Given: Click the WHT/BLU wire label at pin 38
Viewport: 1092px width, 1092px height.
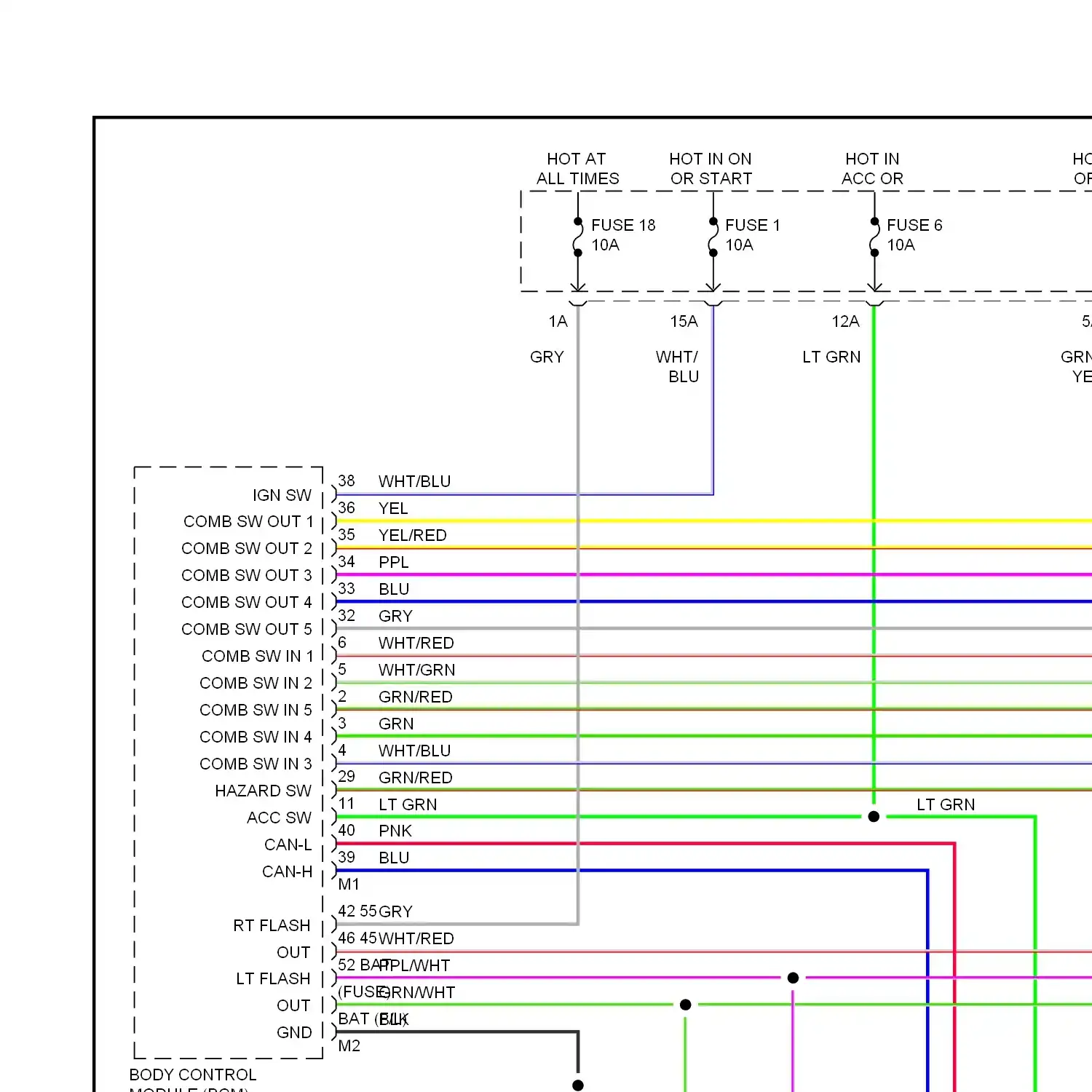Looking at the screenshot, I should tap(415, 482).
